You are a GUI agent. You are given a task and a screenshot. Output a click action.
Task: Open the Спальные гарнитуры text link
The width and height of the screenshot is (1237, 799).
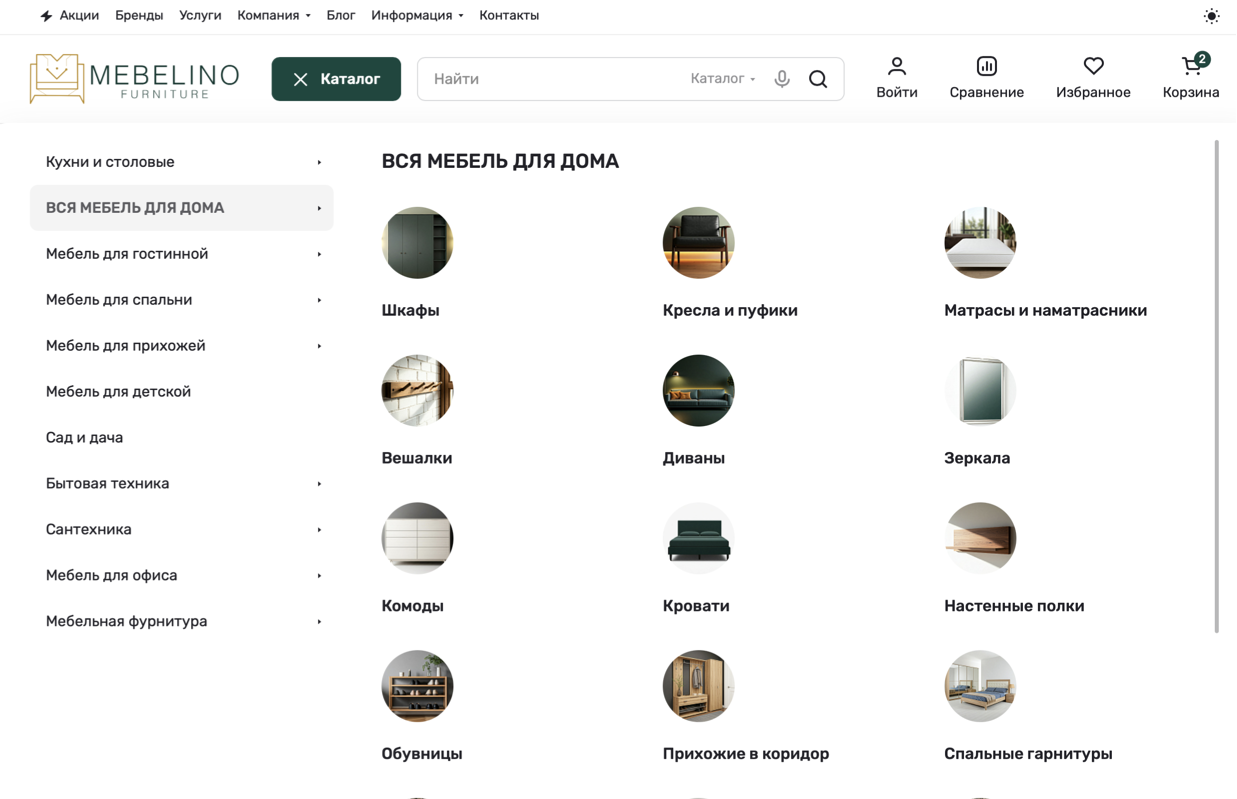(1028, 755)
